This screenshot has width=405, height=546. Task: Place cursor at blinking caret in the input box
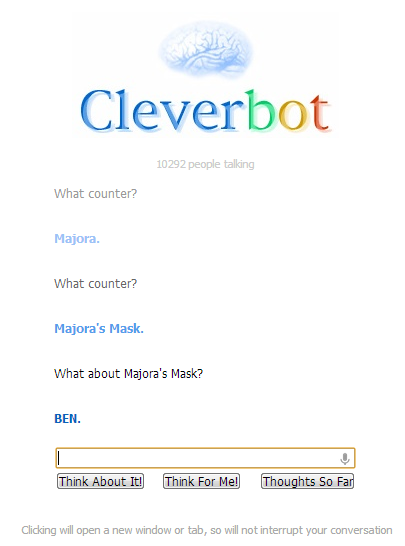[59, 458]
